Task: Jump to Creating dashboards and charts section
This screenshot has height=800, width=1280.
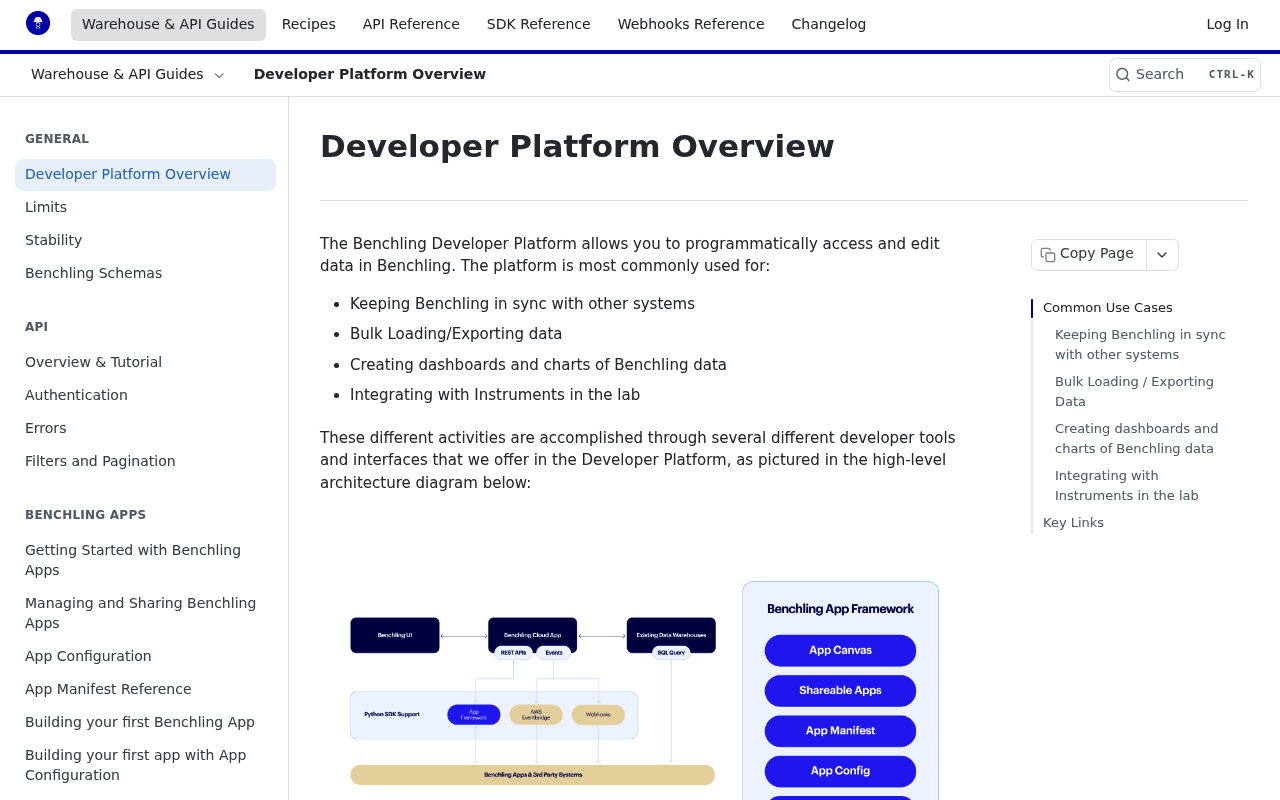Action: tap(1136, 439)
